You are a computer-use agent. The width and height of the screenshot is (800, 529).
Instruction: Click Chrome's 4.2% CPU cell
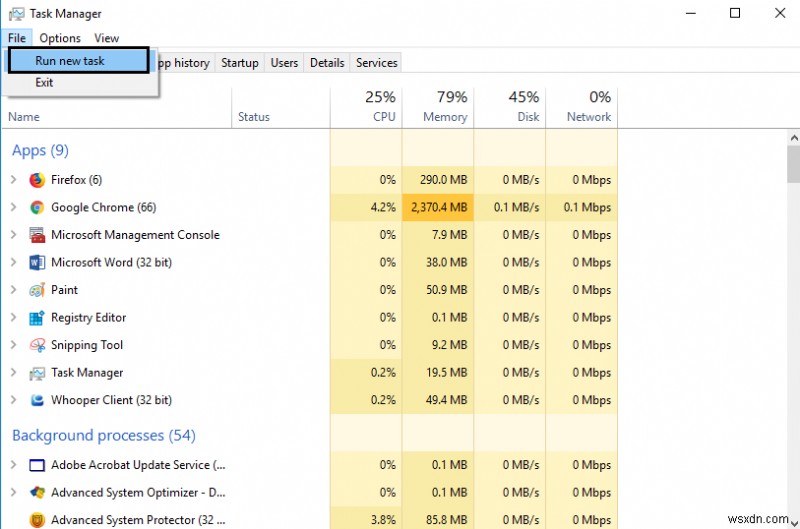coord(366,208)
